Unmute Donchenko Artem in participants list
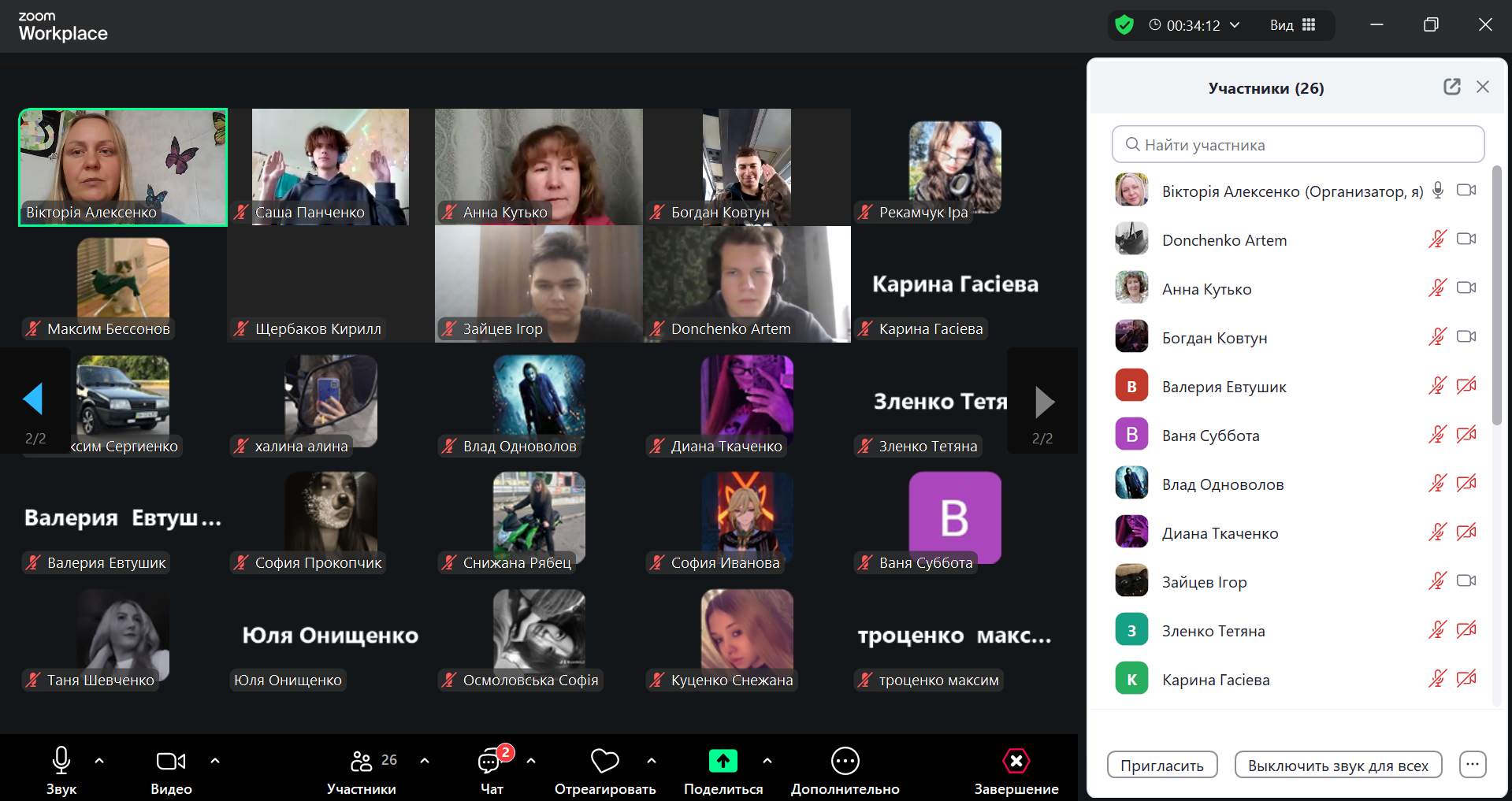 tap(1437, 239)
